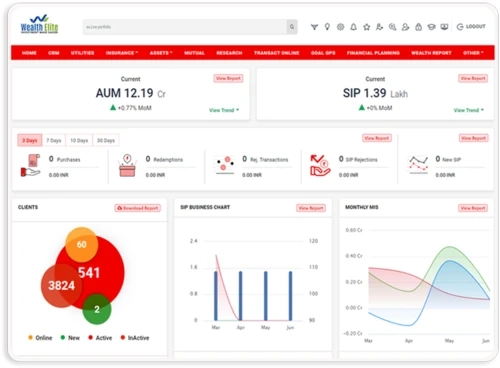Screen dimensions: 500x368
Task: Toggle the Active legend item
Action: (x=100, y=338)
